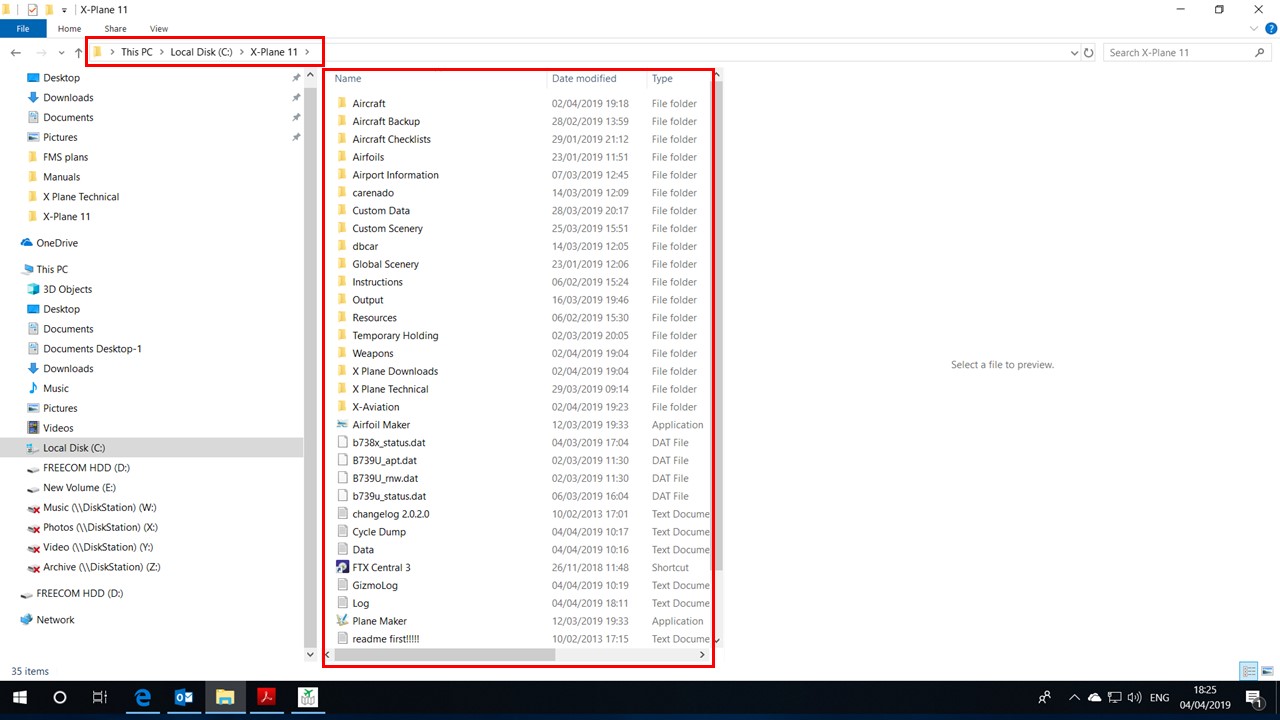Screen dimensions: 1280x720
Task: Open Outlook from taskbar
Action: pos(184,697)
